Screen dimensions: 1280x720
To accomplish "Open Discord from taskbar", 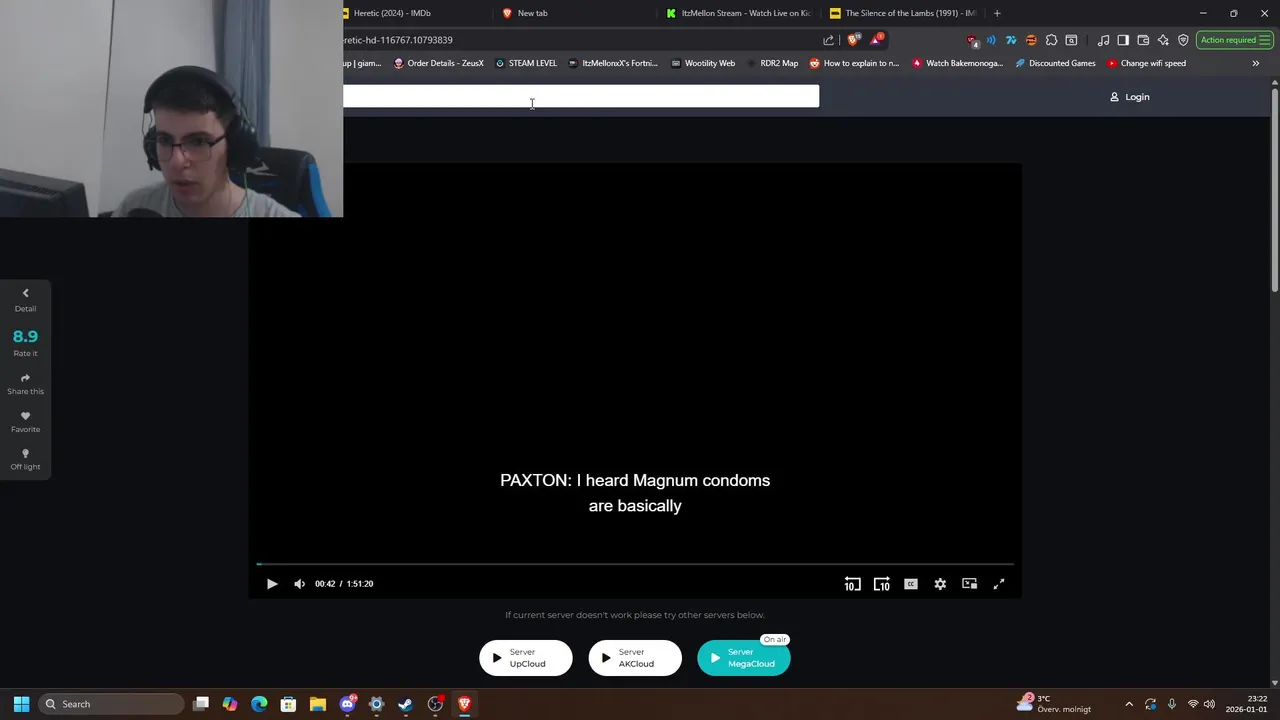I will coord(347,704).
